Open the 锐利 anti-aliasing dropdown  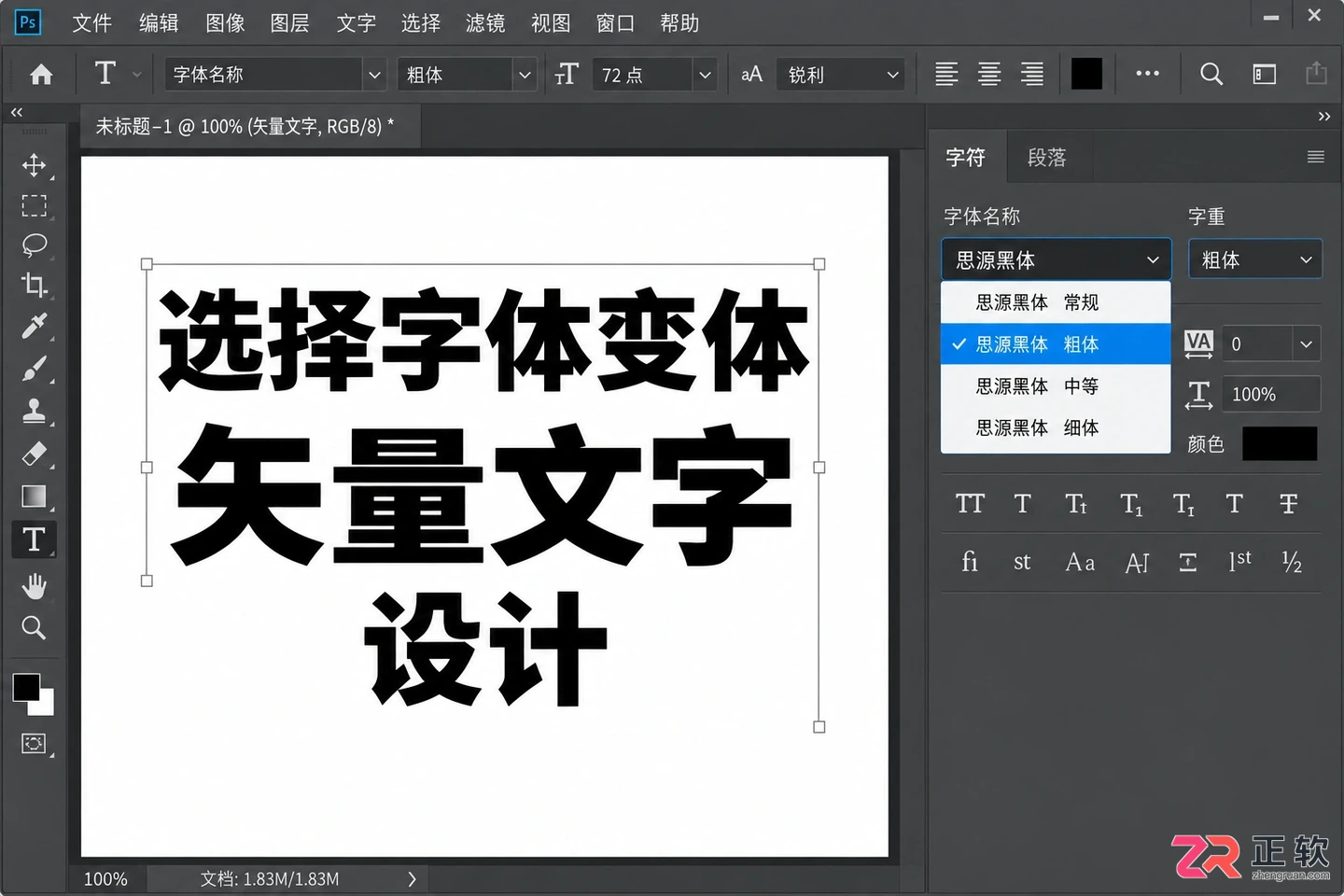pyautogui.click(x=841, y=75)
